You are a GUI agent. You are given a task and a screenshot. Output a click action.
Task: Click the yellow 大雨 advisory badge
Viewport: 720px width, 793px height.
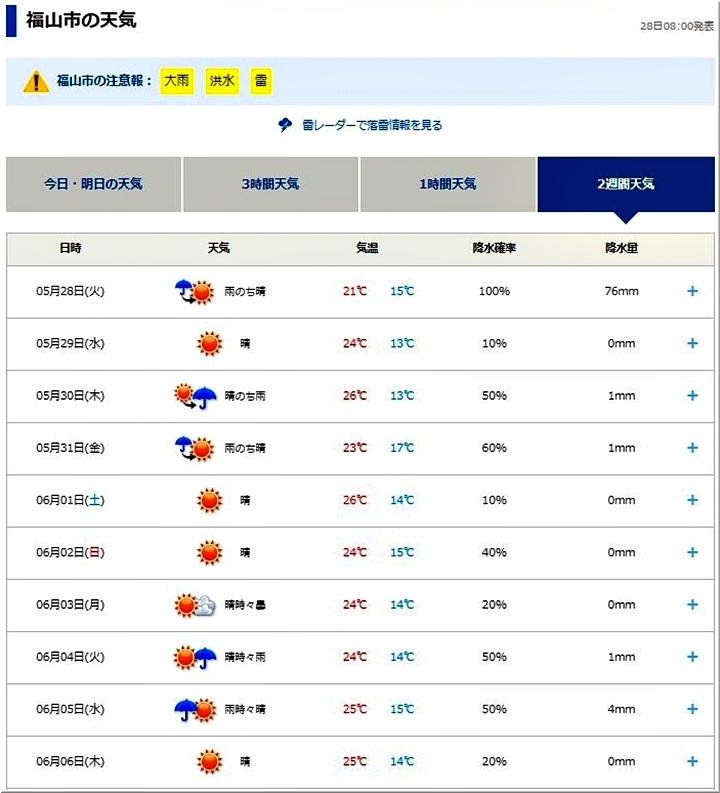pyautogui.click(x=176, y=81)
